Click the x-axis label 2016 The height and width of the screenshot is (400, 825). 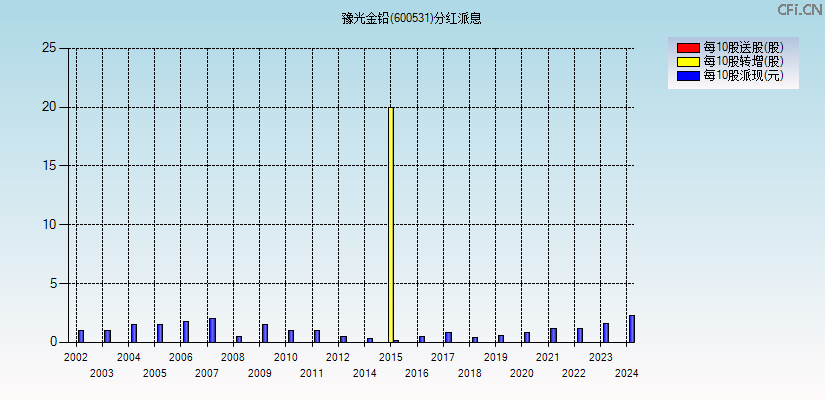417,374
